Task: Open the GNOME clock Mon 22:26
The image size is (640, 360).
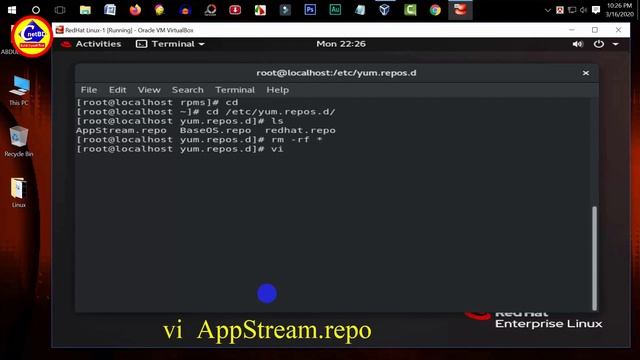Action: [341, 44]
